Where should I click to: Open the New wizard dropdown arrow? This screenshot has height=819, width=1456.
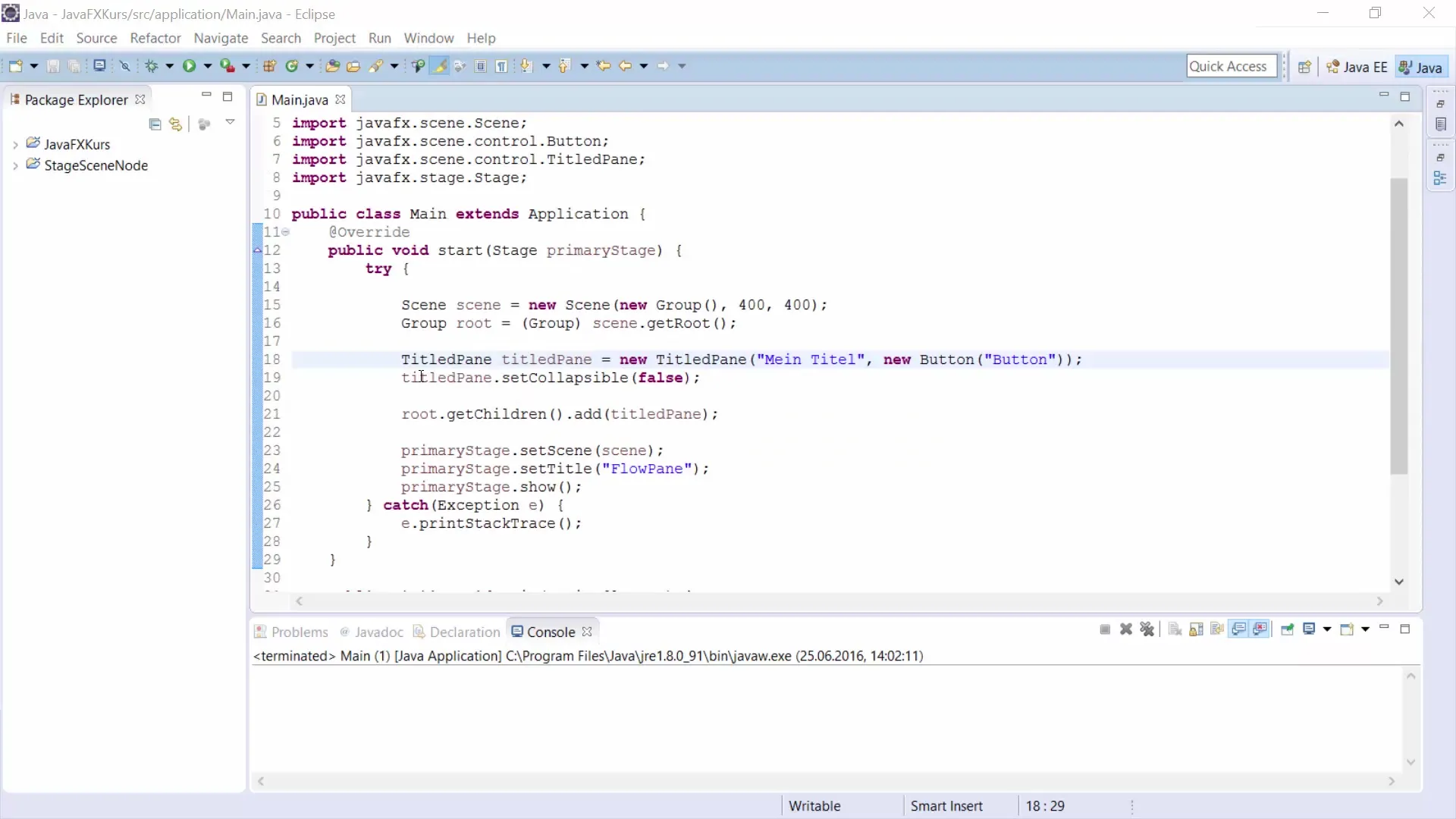click(33, 66)
